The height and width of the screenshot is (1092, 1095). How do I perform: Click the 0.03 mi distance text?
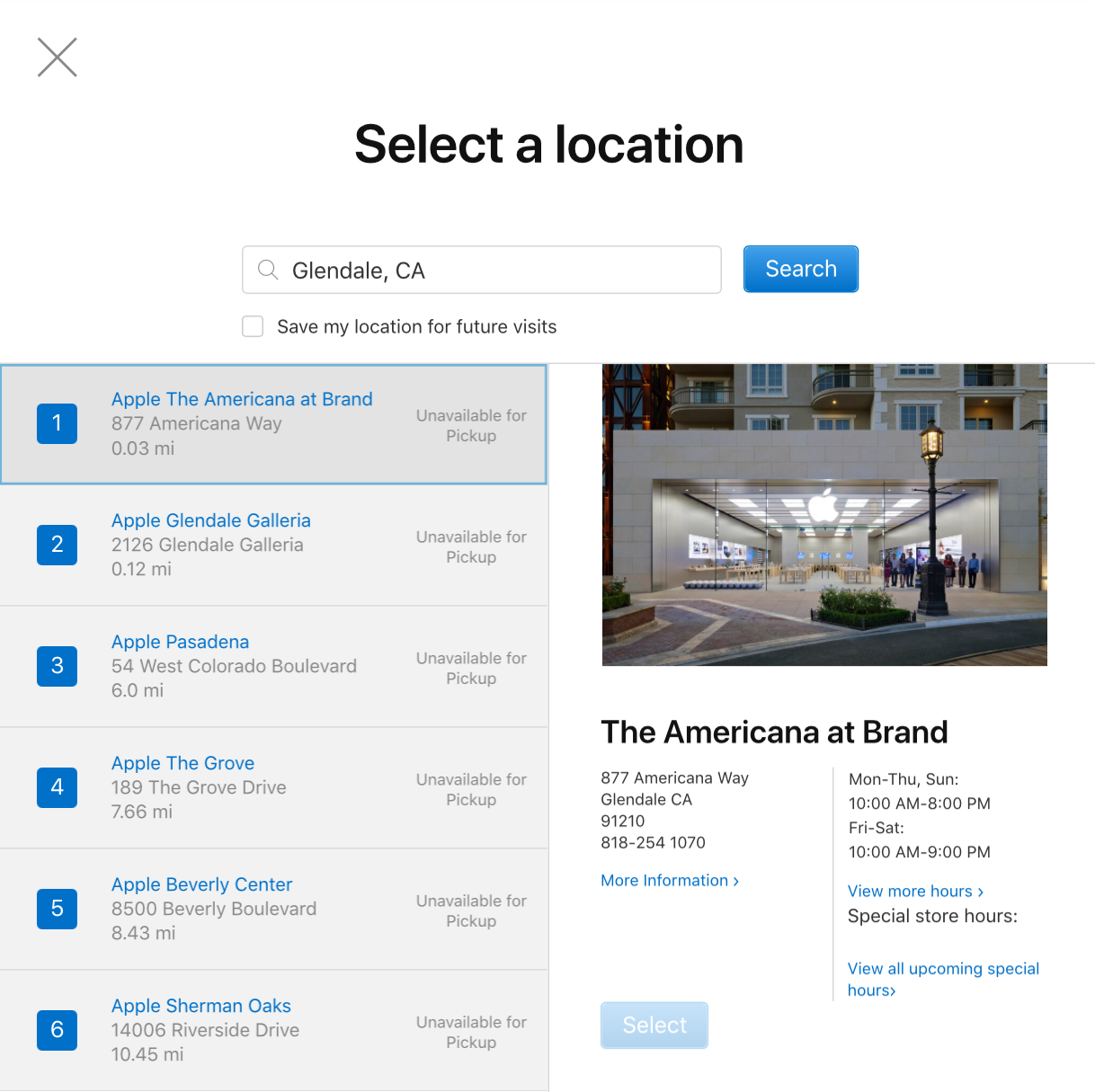click(x=143, y=448)
